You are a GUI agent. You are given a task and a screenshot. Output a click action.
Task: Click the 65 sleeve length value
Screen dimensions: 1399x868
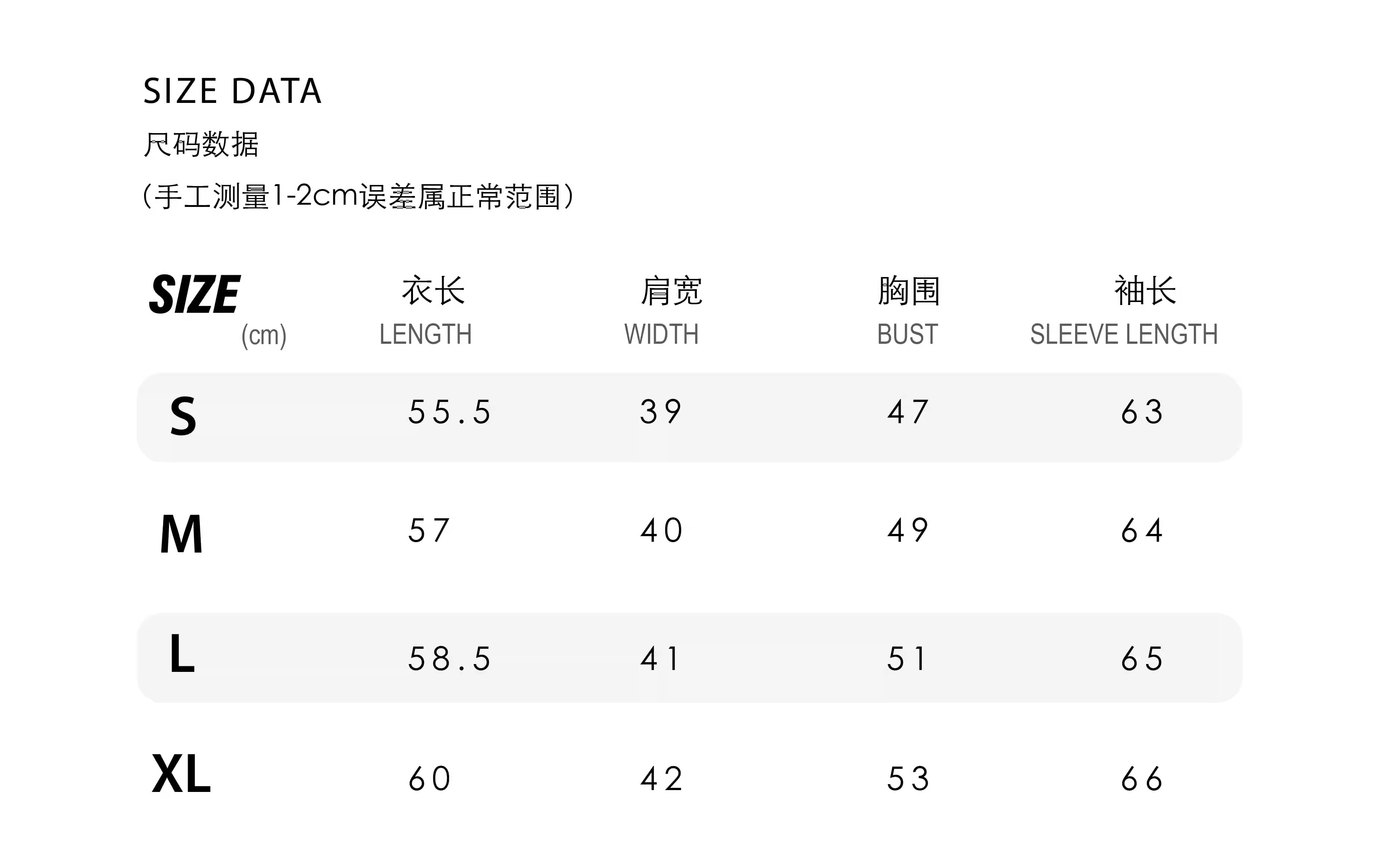point(1142,658)
